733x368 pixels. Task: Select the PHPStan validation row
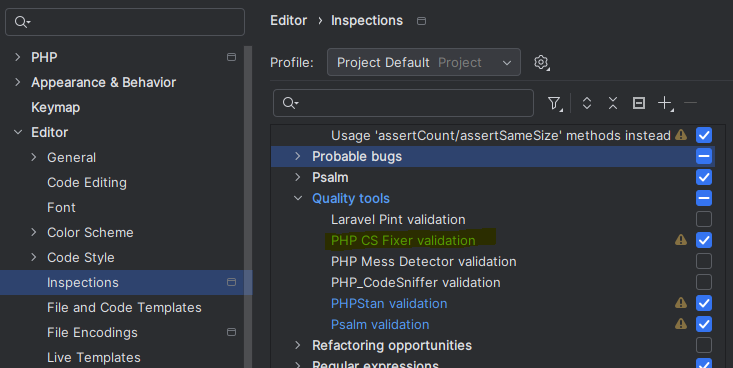tap(493, 303)
